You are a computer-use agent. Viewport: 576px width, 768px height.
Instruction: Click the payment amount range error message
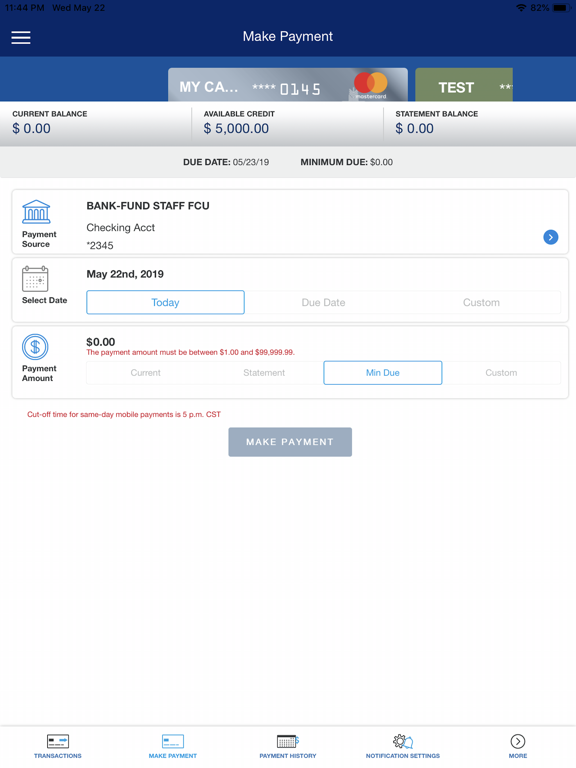click(191, 352)
